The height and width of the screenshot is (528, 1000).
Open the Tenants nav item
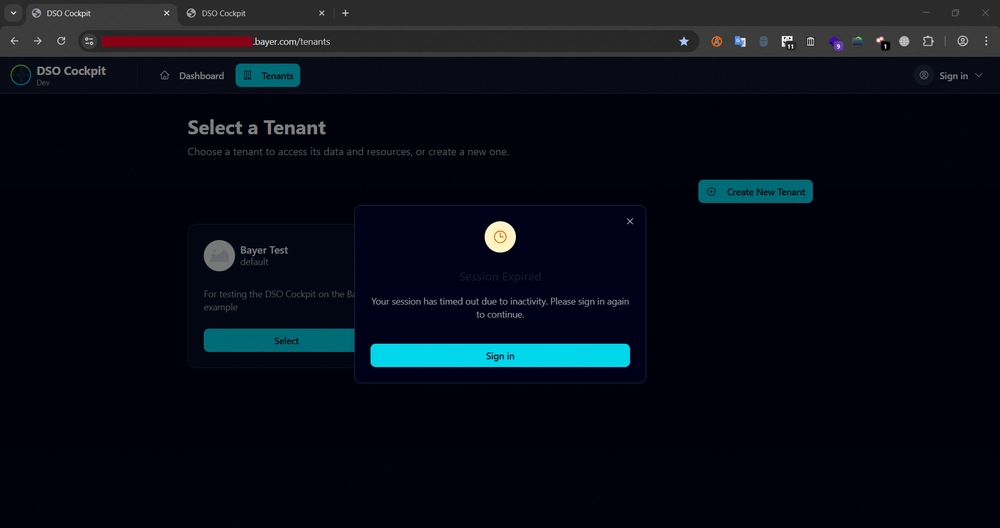click(268, 75)
